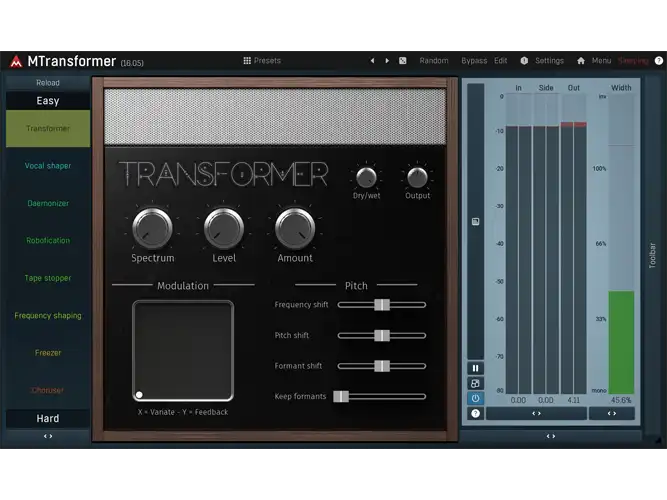Select the Vocal shaper device
The image size is (667, 500).
[48, 166]
